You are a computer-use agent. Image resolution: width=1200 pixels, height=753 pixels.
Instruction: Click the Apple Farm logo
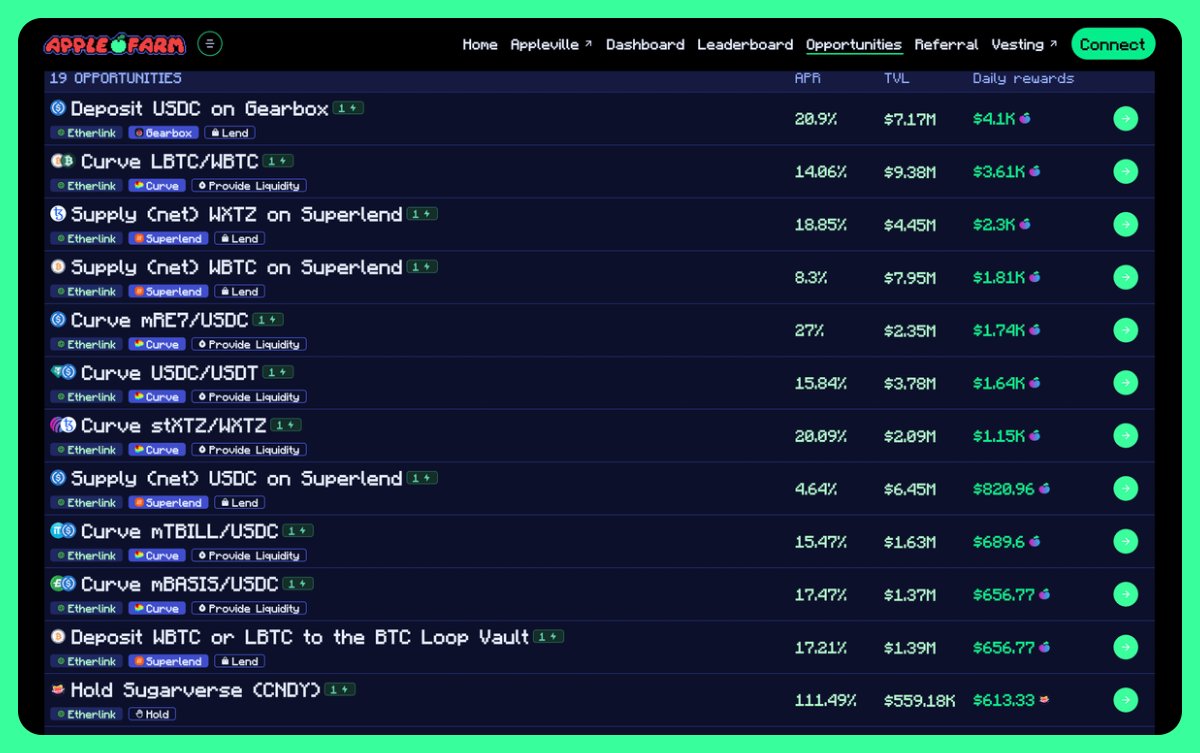[x=115, y=44]
